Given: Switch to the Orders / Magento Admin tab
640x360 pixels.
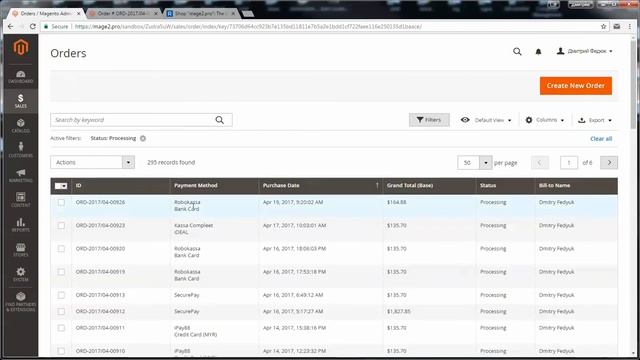Looking at the screenshot, I should pos(44,13).
